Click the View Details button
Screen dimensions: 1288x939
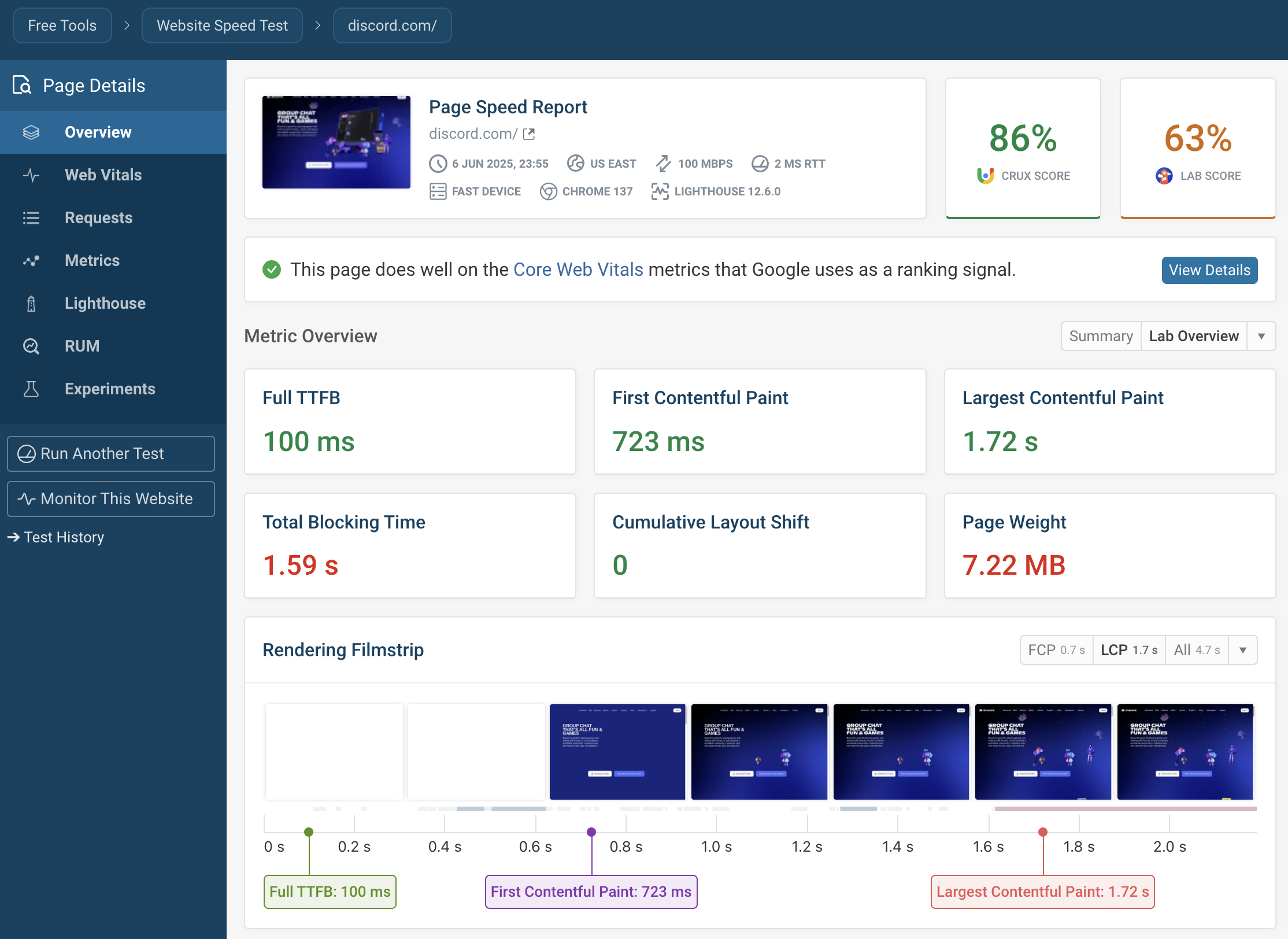(1209, 270)
